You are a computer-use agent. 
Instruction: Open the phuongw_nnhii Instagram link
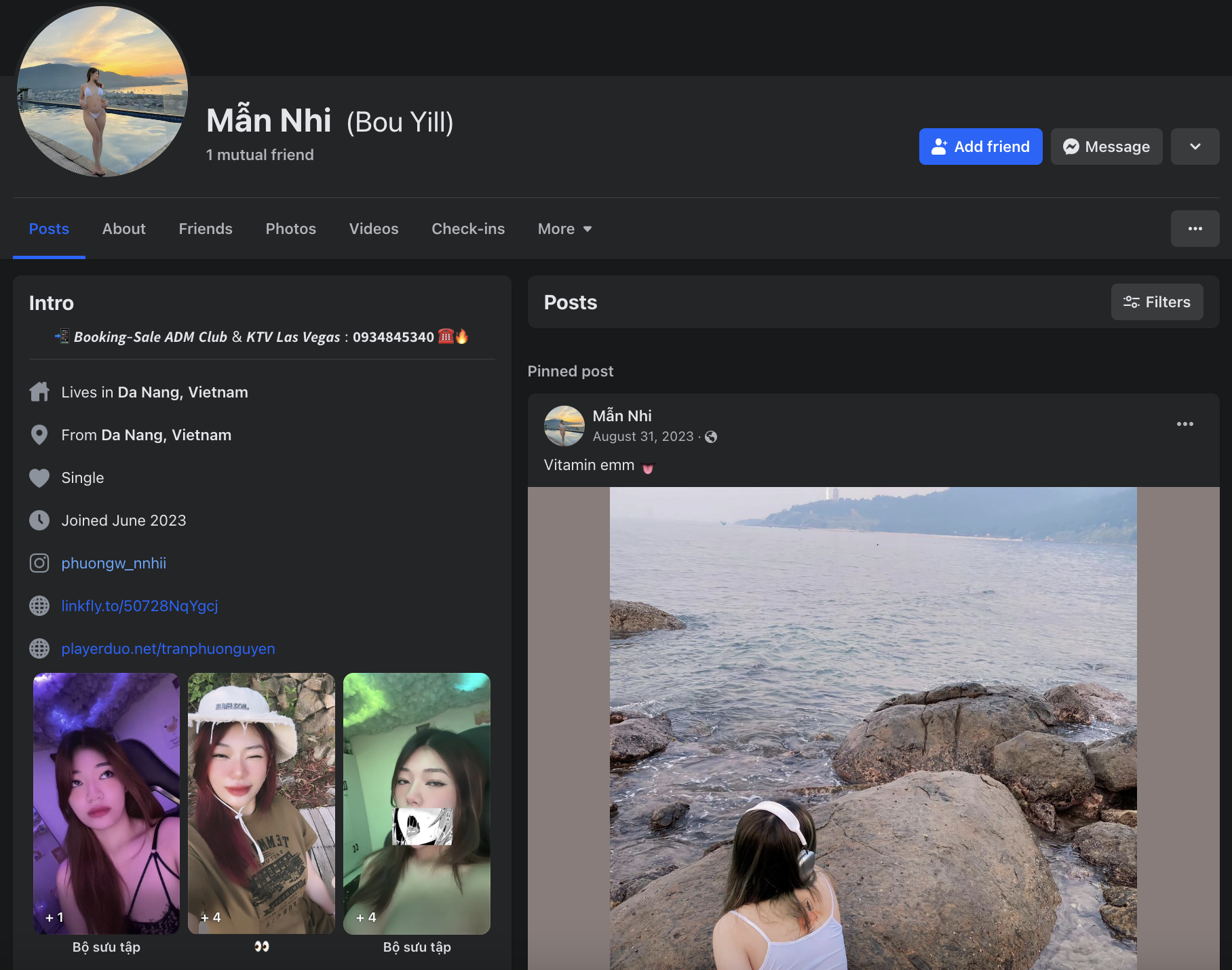[x=114, y=563]
